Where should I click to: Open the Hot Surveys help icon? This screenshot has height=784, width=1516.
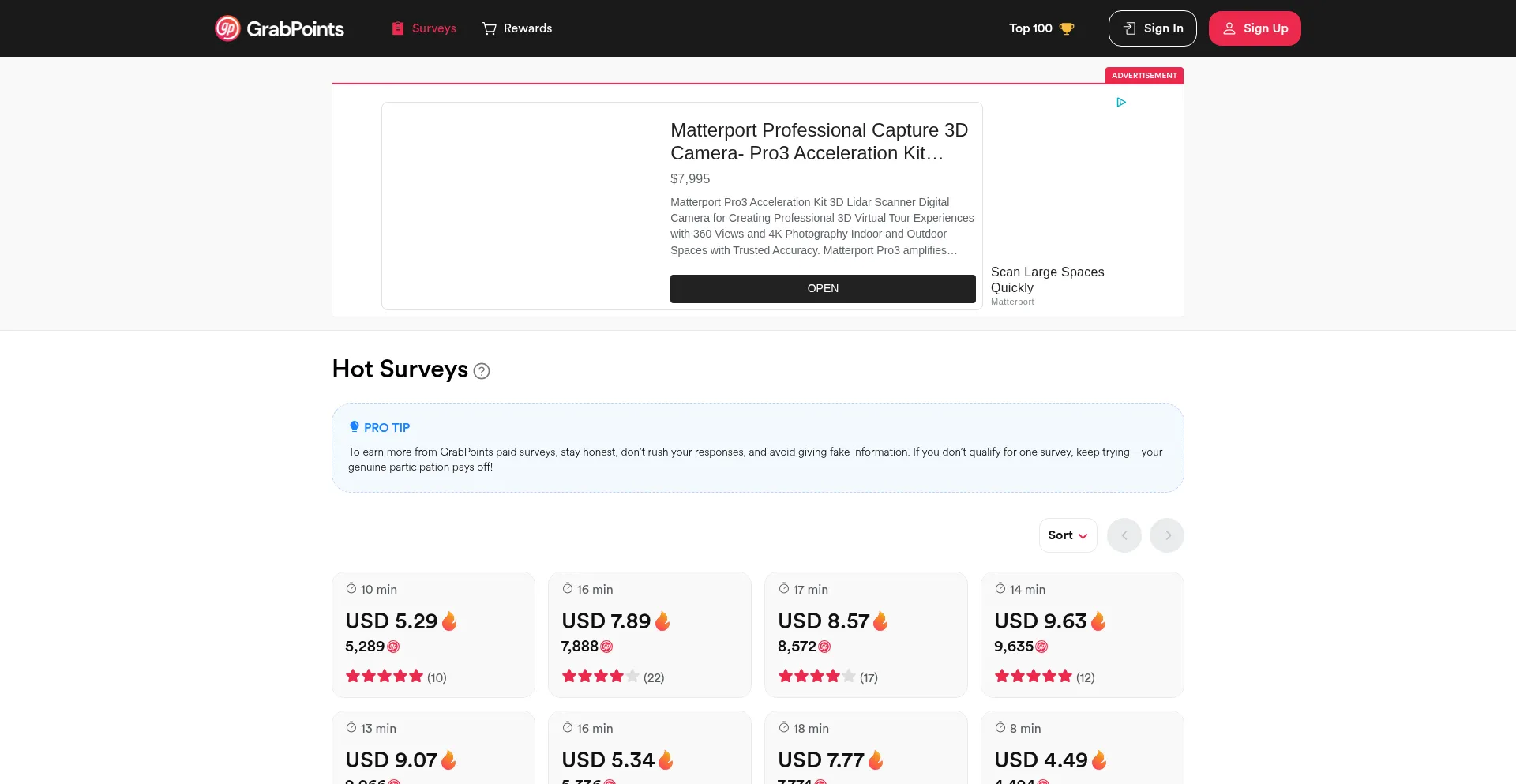pos(482,371)
